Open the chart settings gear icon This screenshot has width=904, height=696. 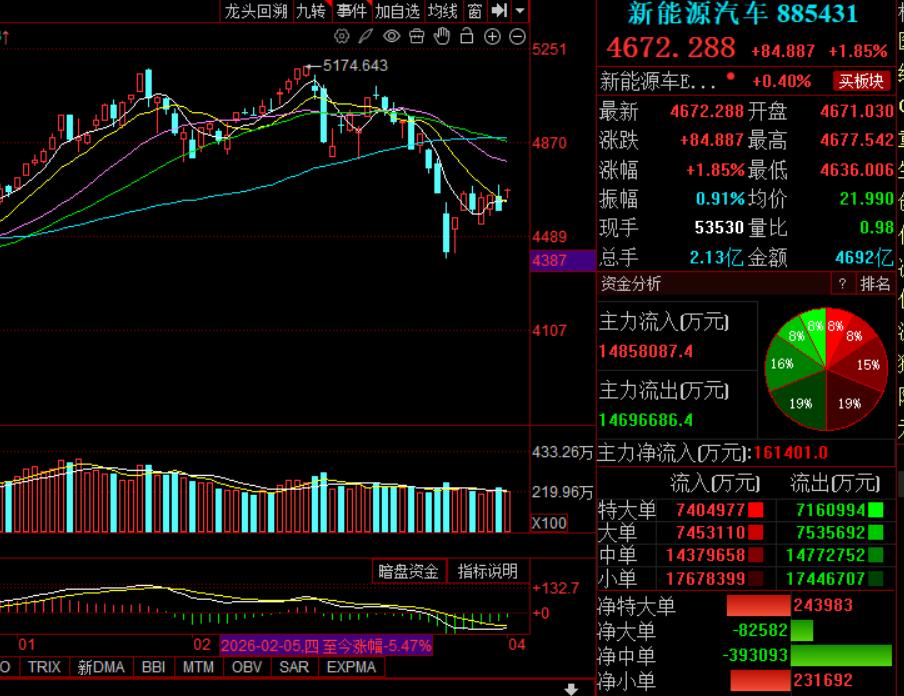pyautogui.click(x=342, y=36)
